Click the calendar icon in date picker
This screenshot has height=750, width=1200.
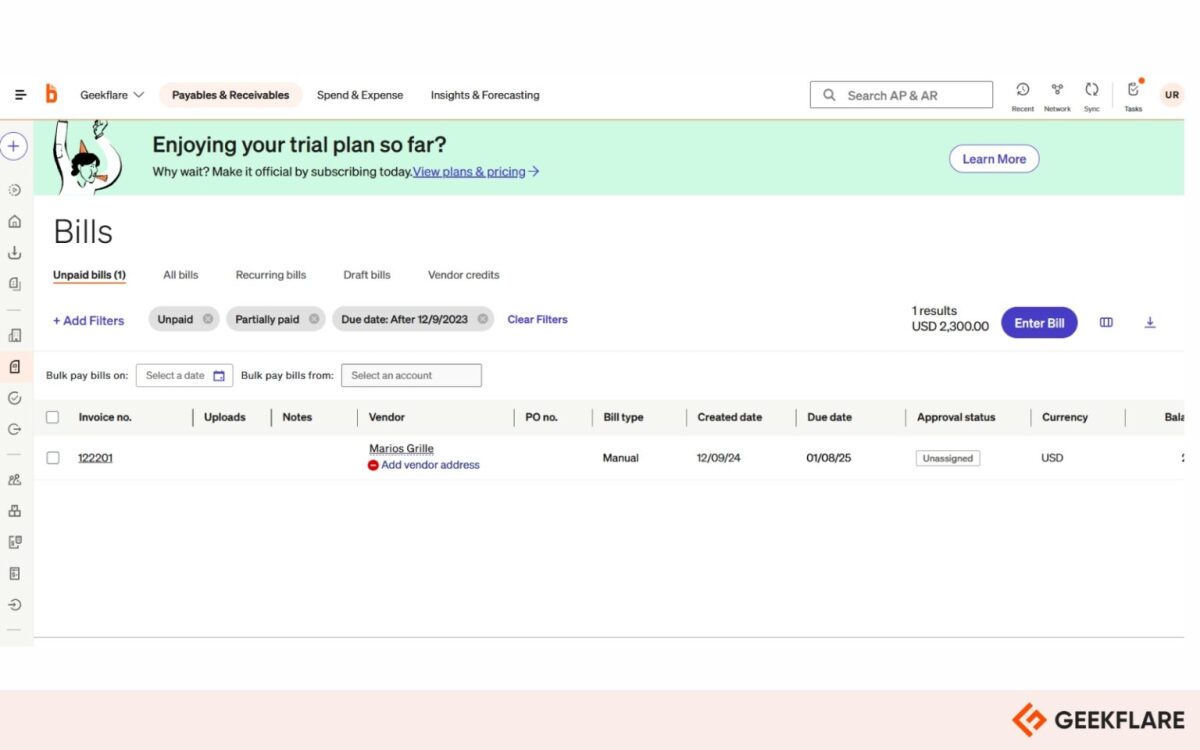coord(219,376)
